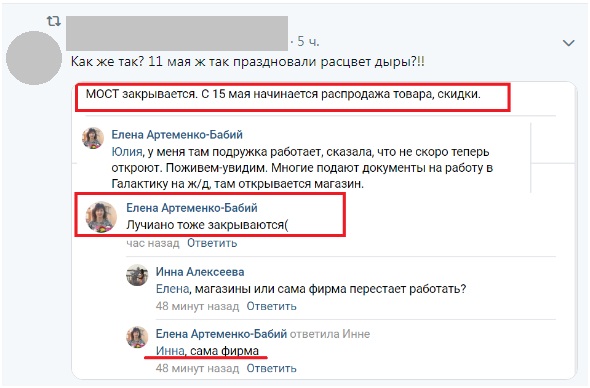Viewport: 590px width, 388px height.
Task: Open Елена avatar beside 'Лучиано тоже закрываются'
Action: click(101, 216)
